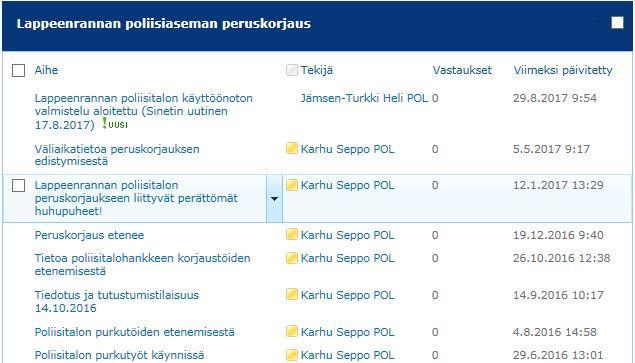
Task: Click the Lappeenrannan poliisiaseman peruskorjaus title
Action: 164,23
